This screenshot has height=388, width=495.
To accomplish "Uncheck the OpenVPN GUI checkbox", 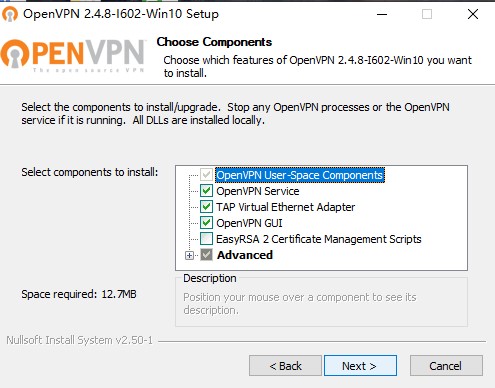I will 206,223.
